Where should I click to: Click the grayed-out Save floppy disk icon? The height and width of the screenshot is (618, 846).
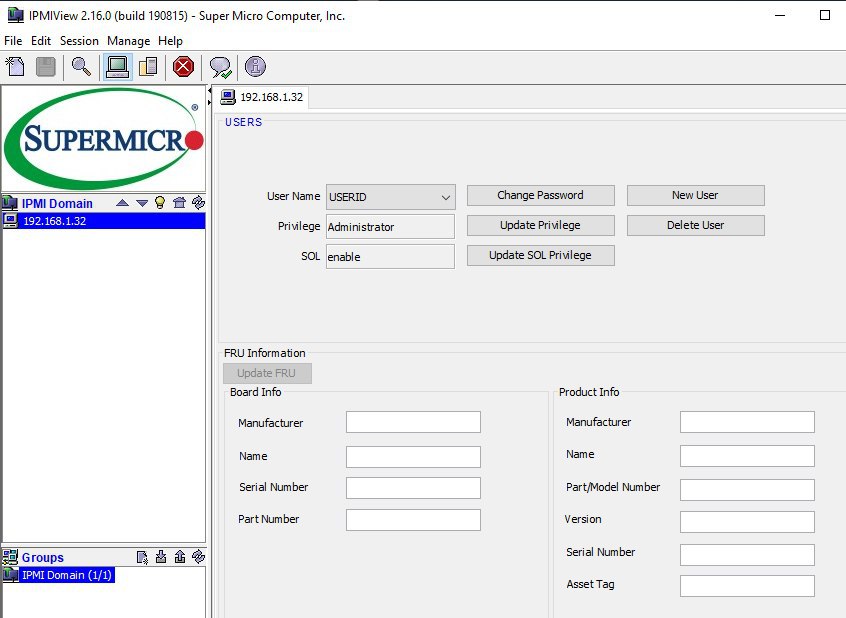[x=46, y=67]
